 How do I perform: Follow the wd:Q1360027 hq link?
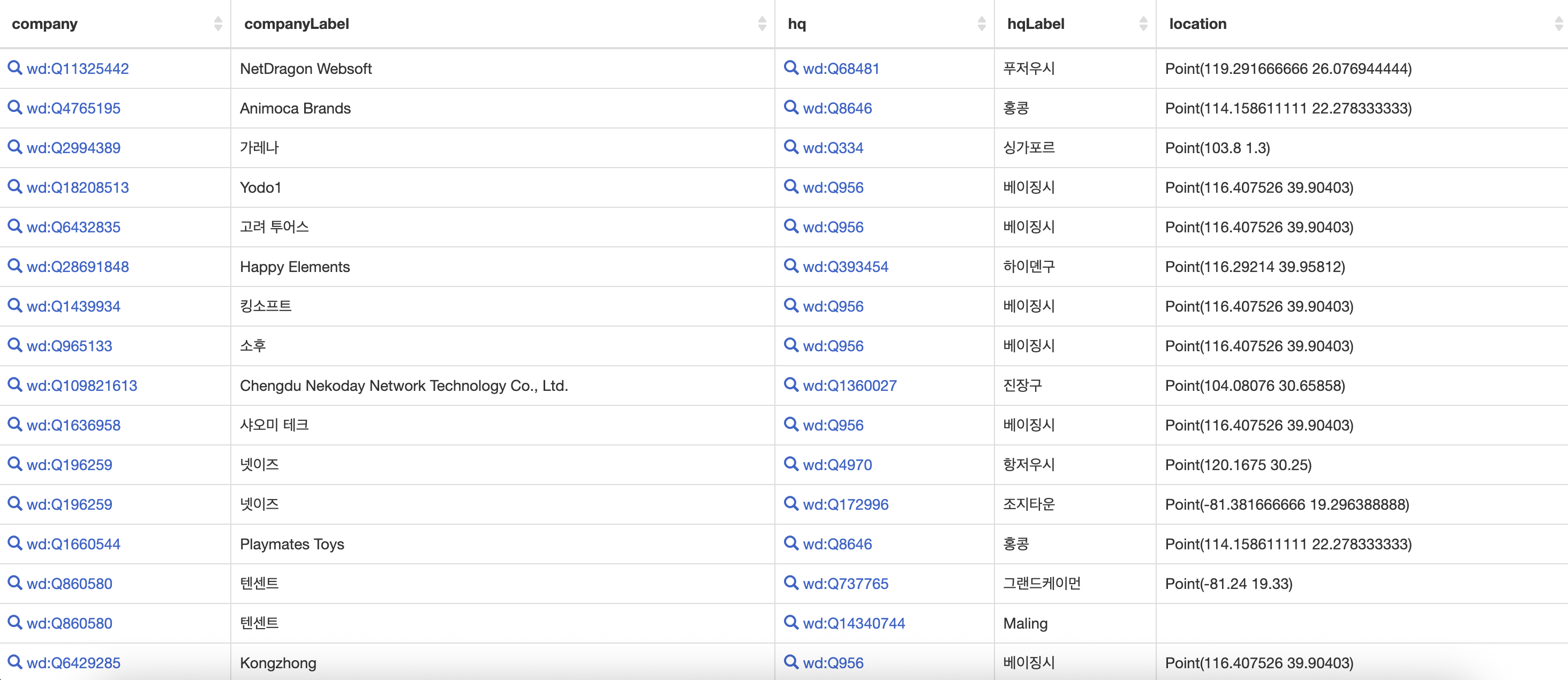(x=849, y=386)
